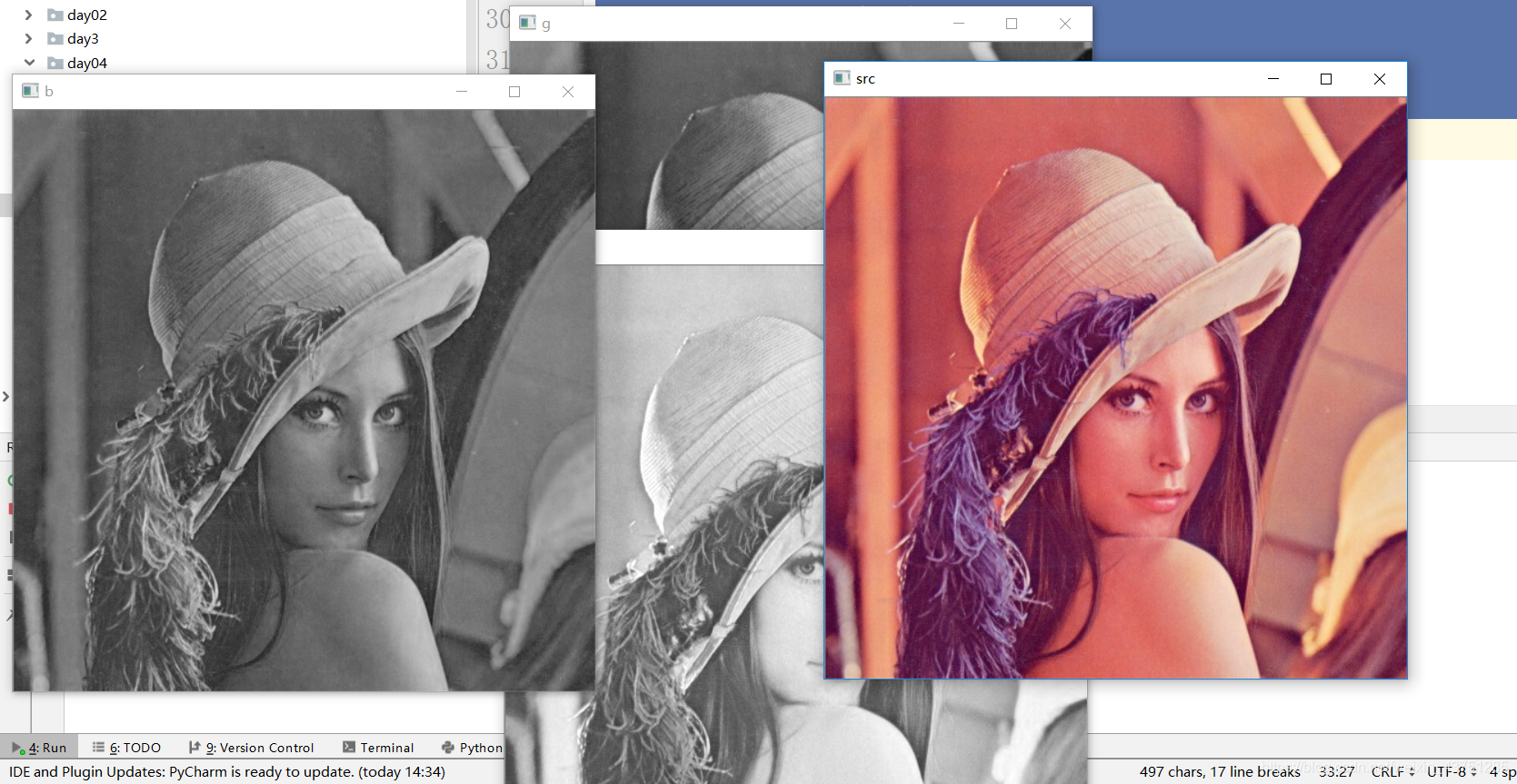Click the Run tab's play icon
The width and height of the screenshot is (1517, 784).
[17, 748]
